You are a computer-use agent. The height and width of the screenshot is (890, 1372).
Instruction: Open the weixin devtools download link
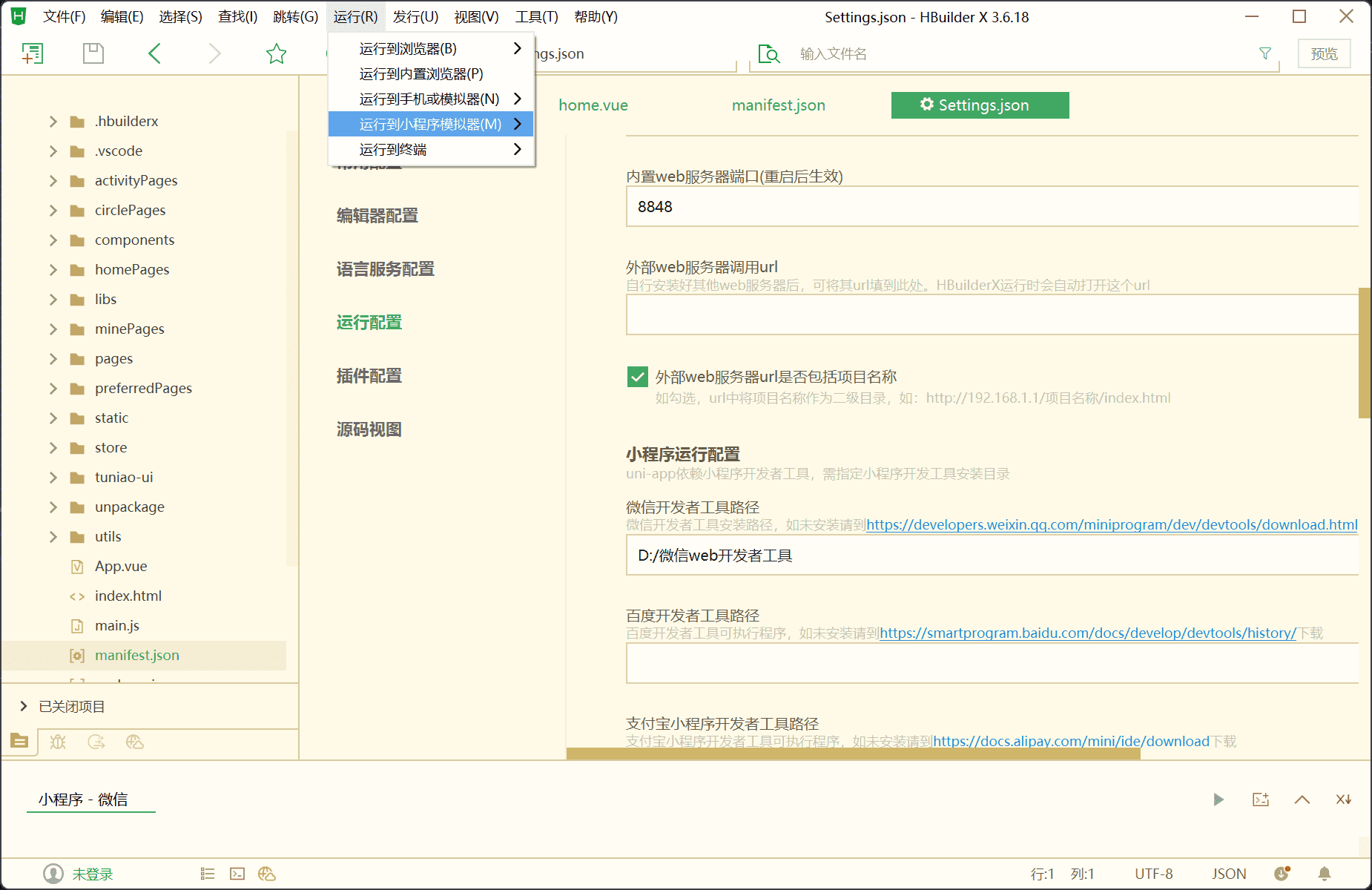coord(1112,525)
